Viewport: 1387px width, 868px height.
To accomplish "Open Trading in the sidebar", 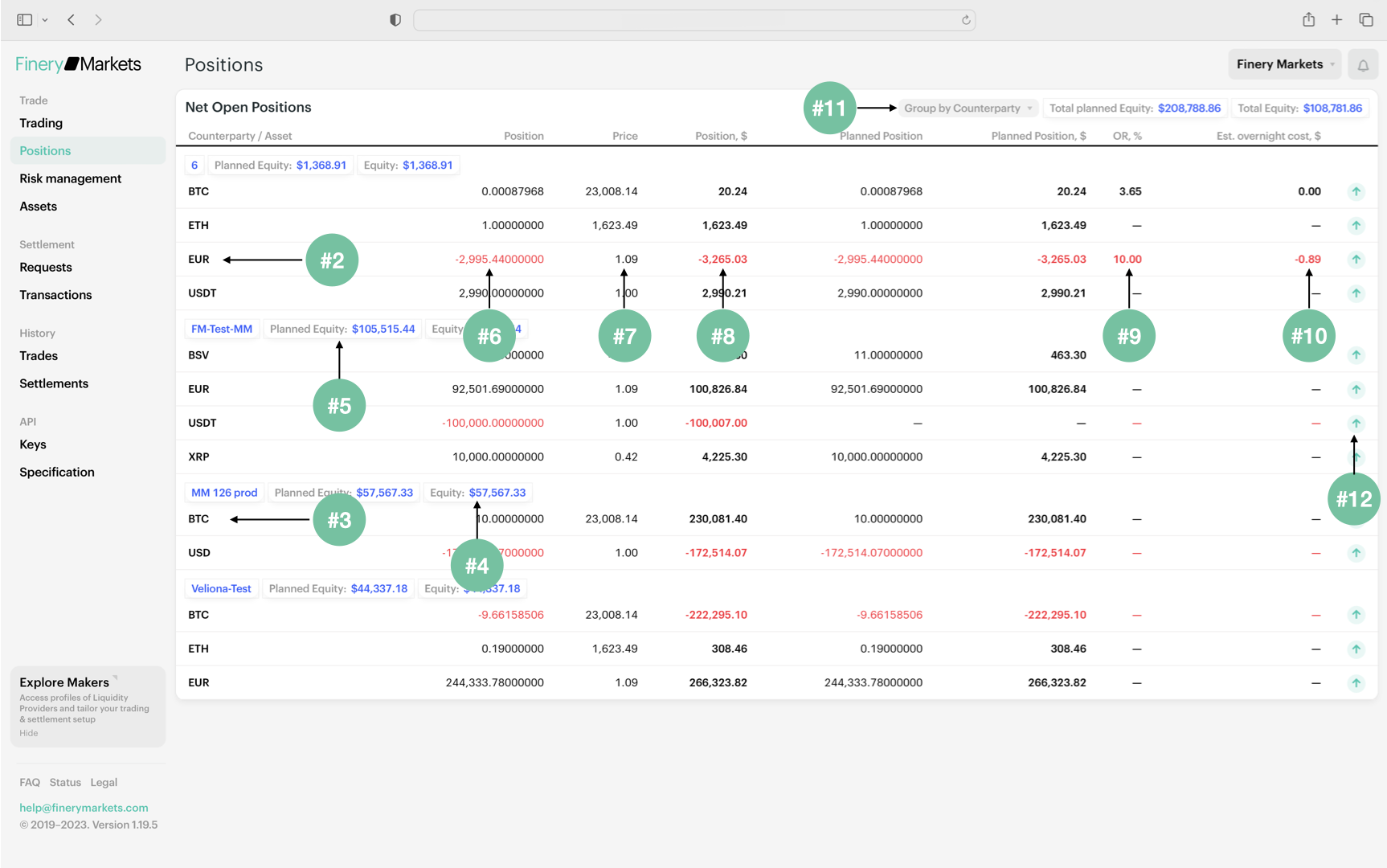I will click(x=41, y=123).
